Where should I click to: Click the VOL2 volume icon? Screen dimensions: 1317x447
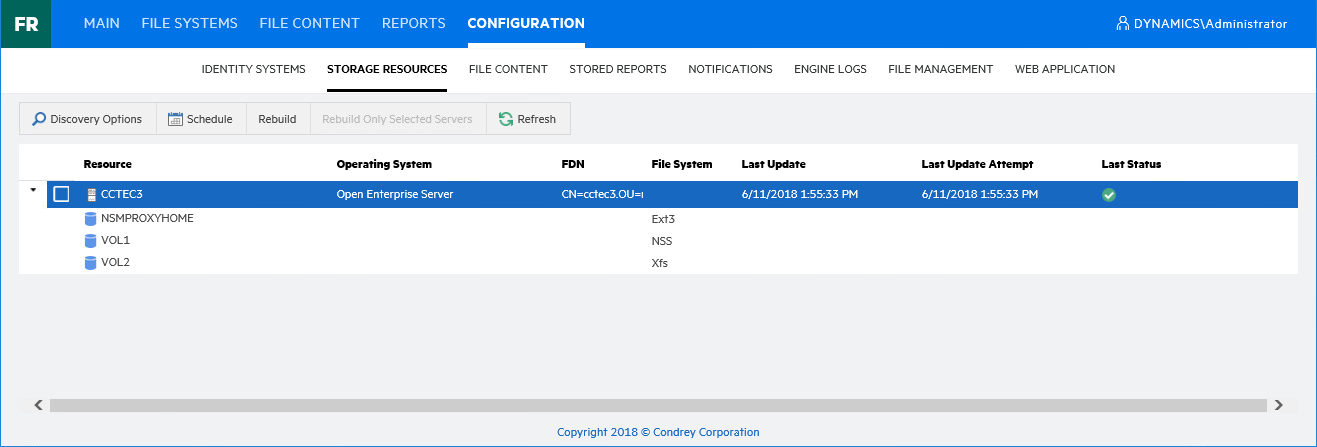[91, 263]
